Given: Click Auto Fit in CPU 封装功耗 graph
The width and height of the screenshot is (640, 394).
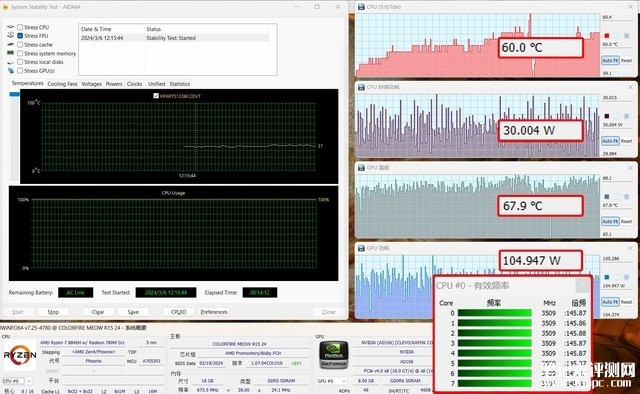Looking at the screenshot, I should tap(610, 141).
